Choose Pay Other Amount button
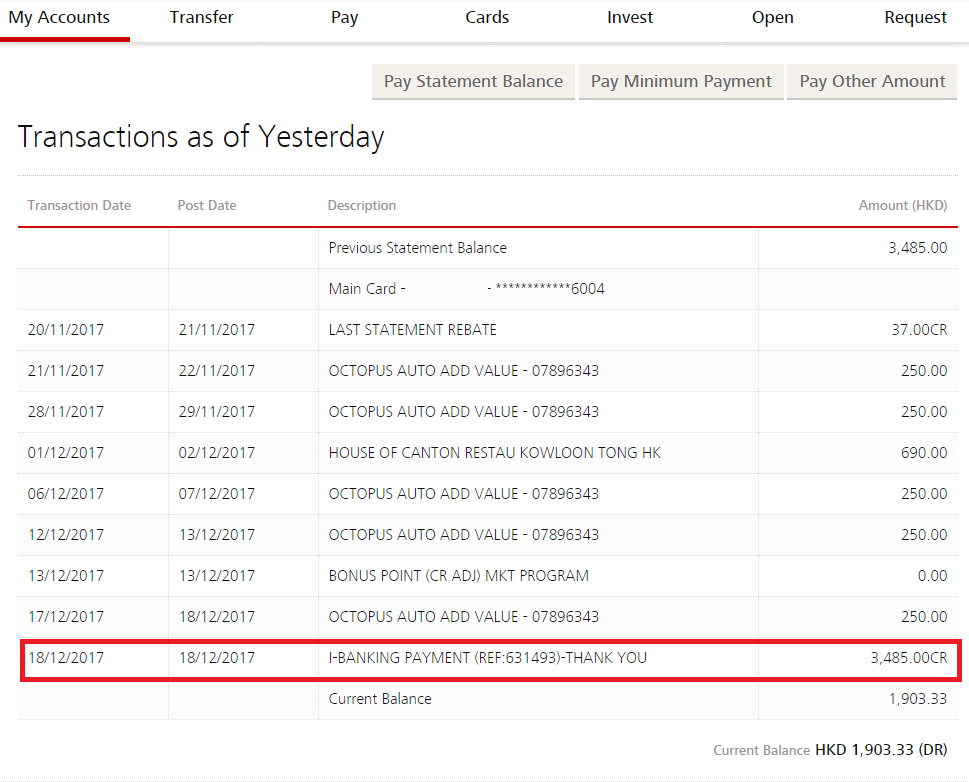Image resolution: width=969 pixels, height=782 pixels. point(872,82)
